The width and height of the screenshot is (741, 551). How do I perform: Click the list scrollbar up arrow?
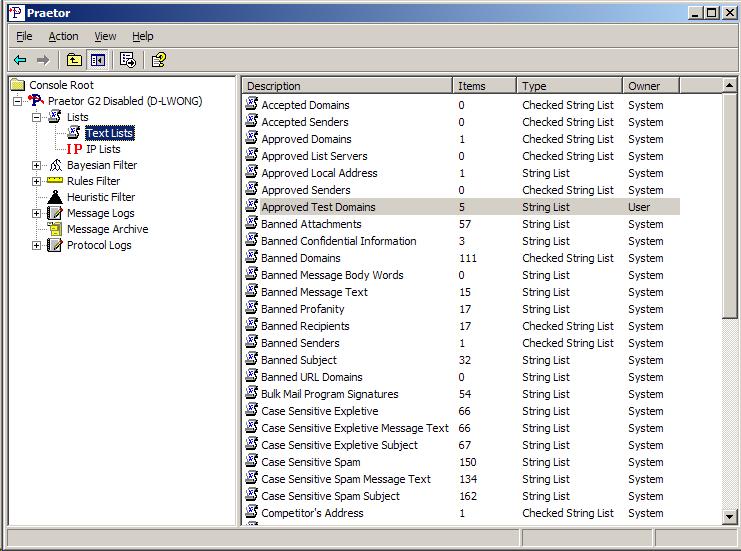(729, 86)
